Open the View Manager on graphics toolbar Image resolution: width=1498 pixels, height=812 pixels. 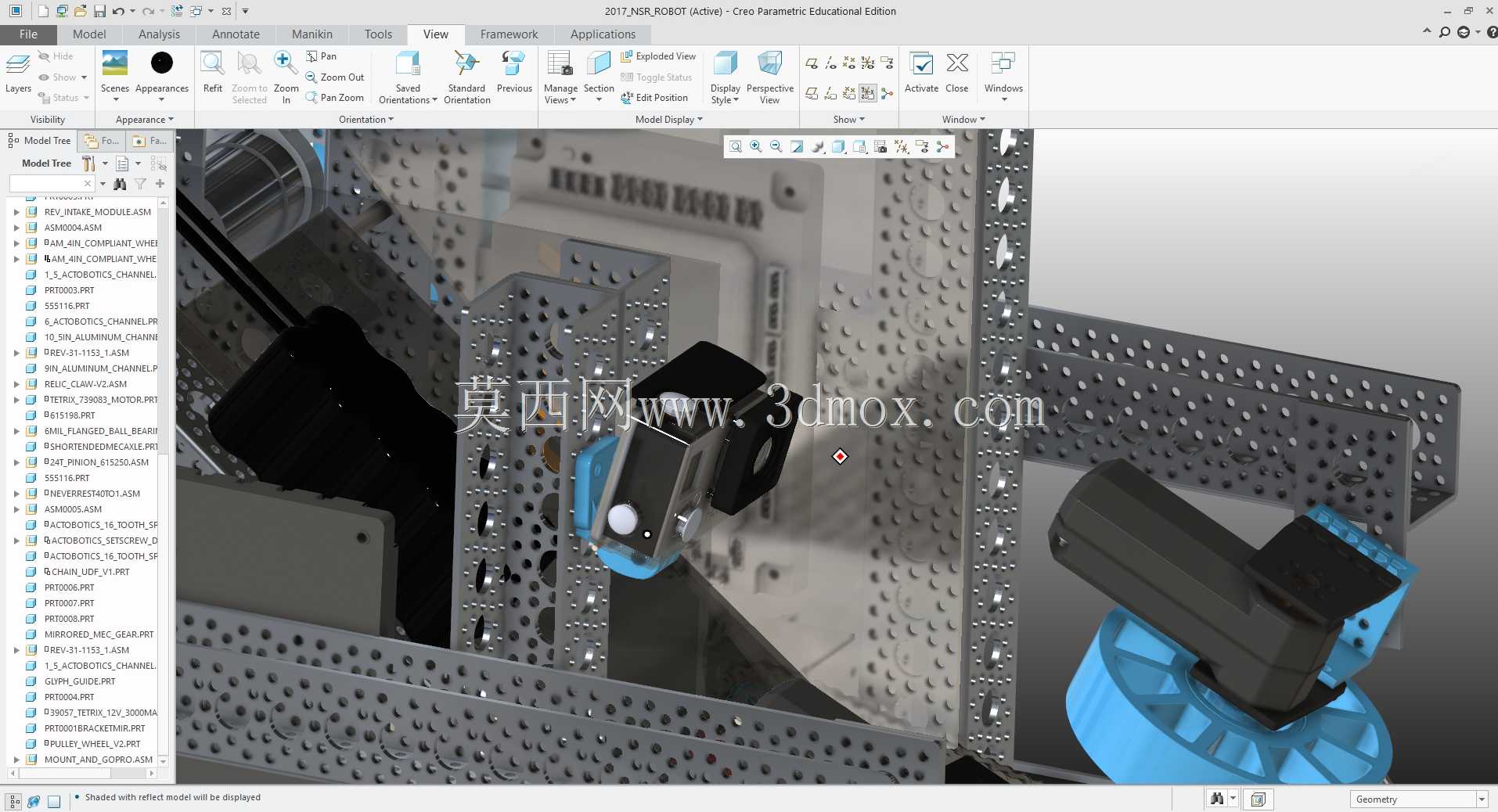click(880, 146)
